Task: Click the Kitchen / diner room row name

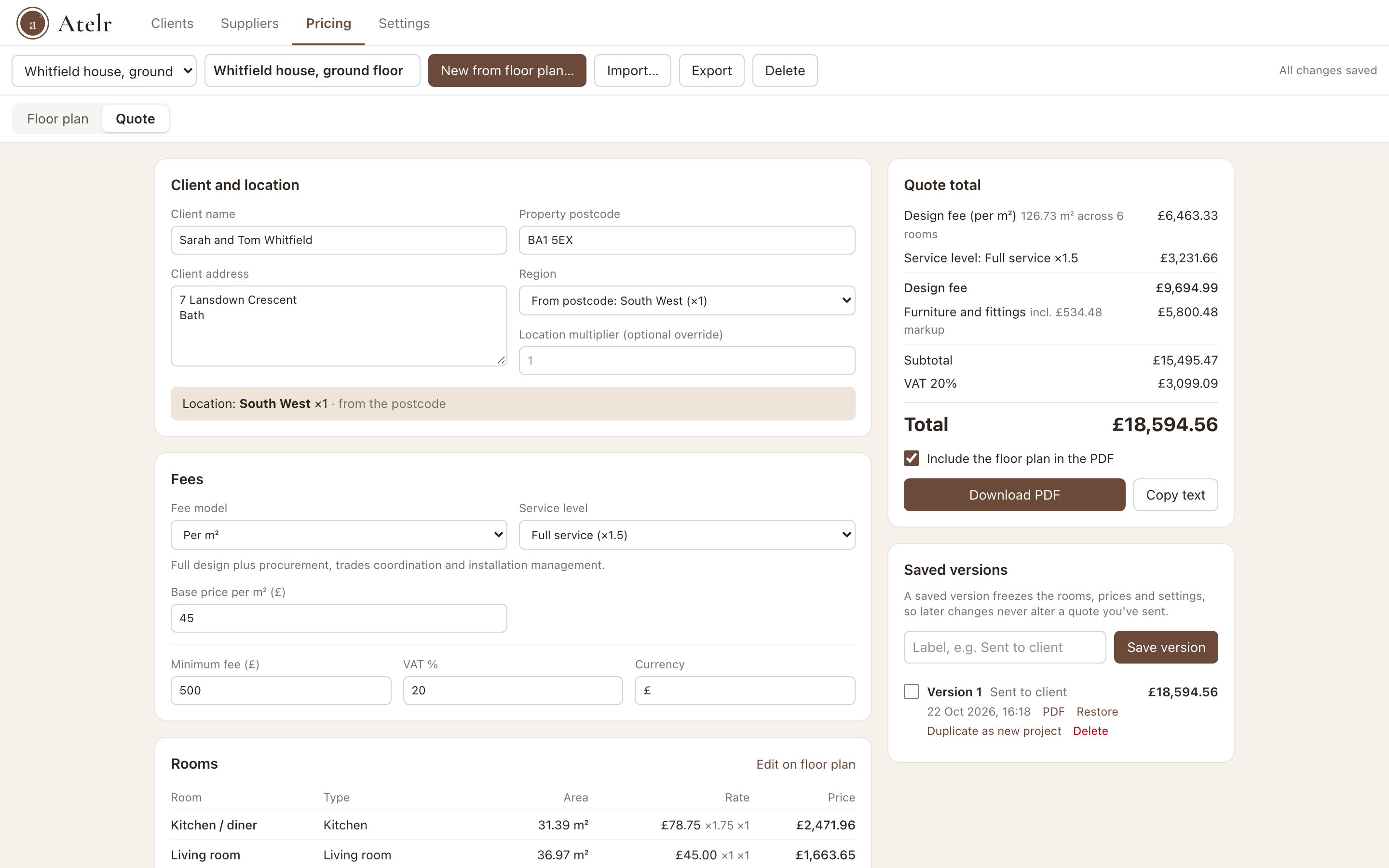Action: (x=214, y=825)
